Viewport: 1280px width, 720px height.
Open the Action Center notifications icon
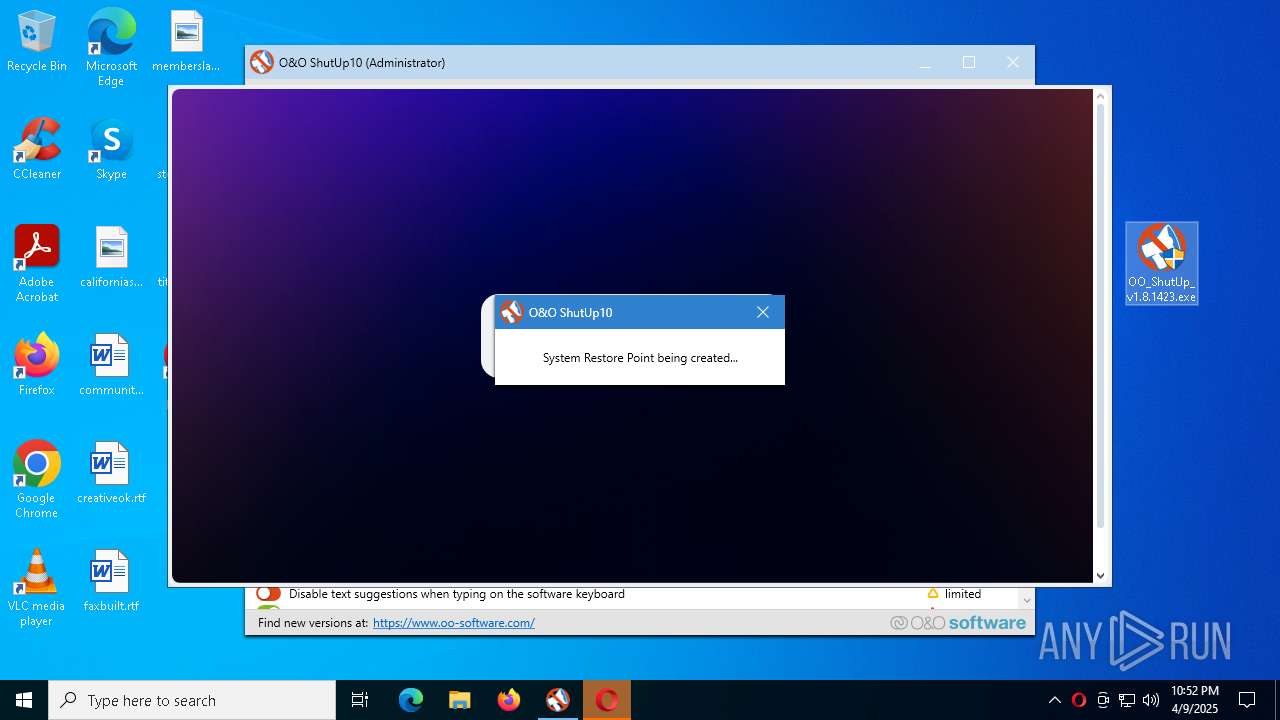(x=1247, y=700)
